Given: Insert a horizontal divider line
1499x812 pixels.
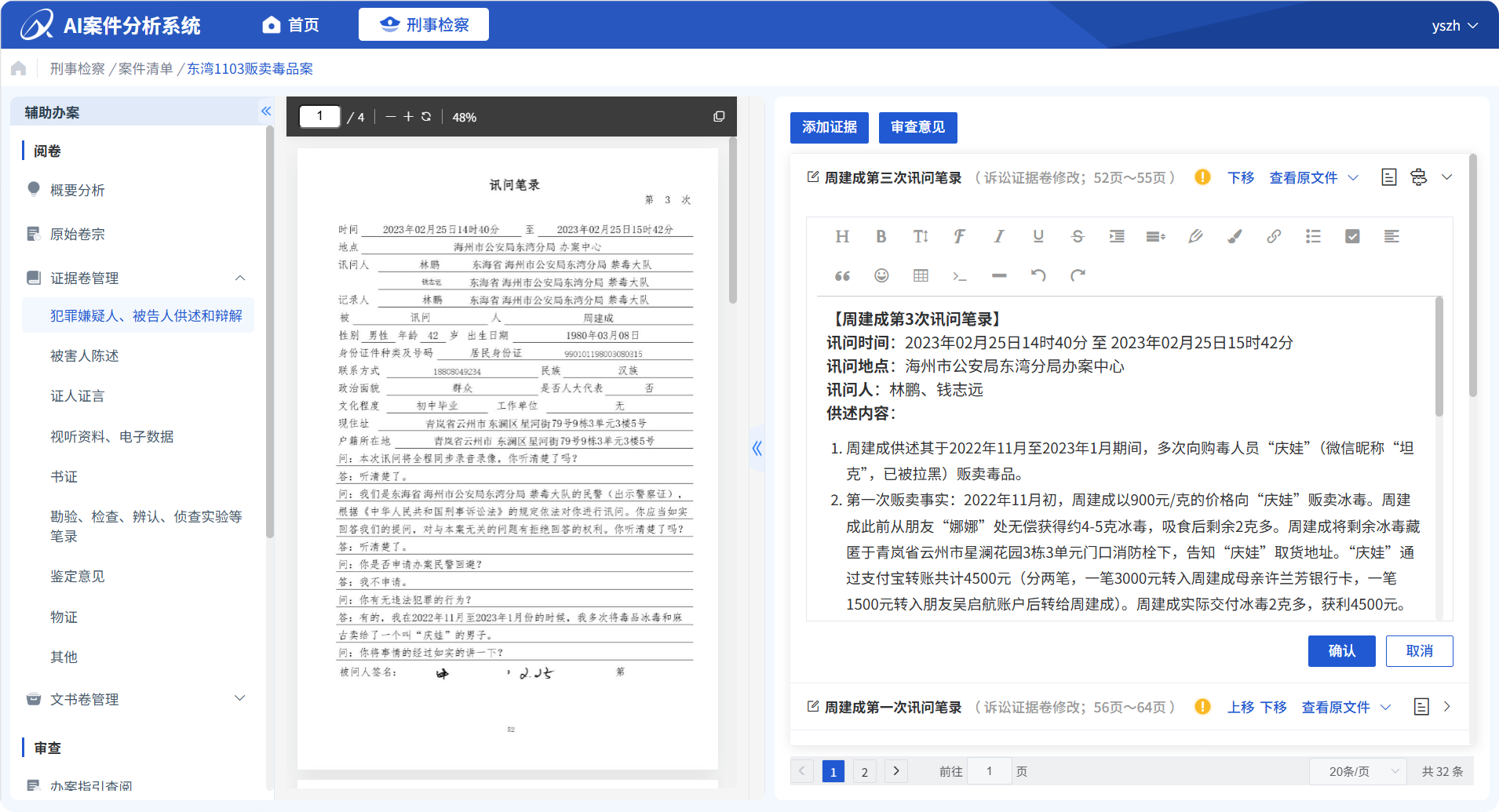Looking at the screenshot, I should [x=999, y=275].
